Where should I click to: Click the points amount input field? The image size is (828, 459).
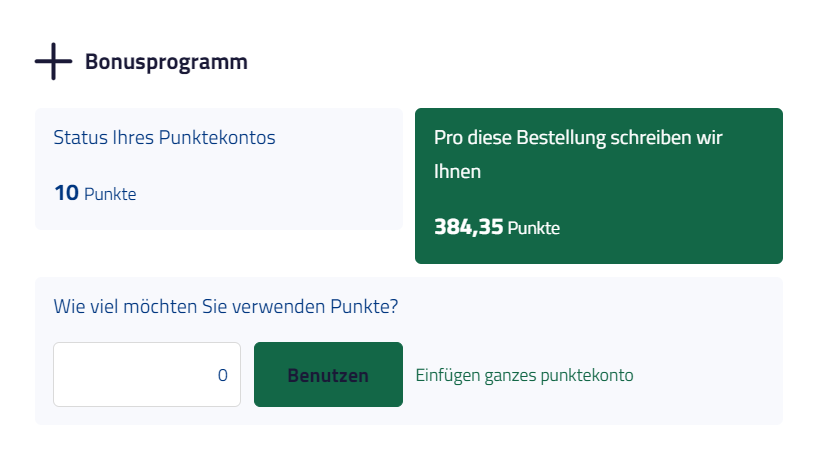tap(146, 375)
